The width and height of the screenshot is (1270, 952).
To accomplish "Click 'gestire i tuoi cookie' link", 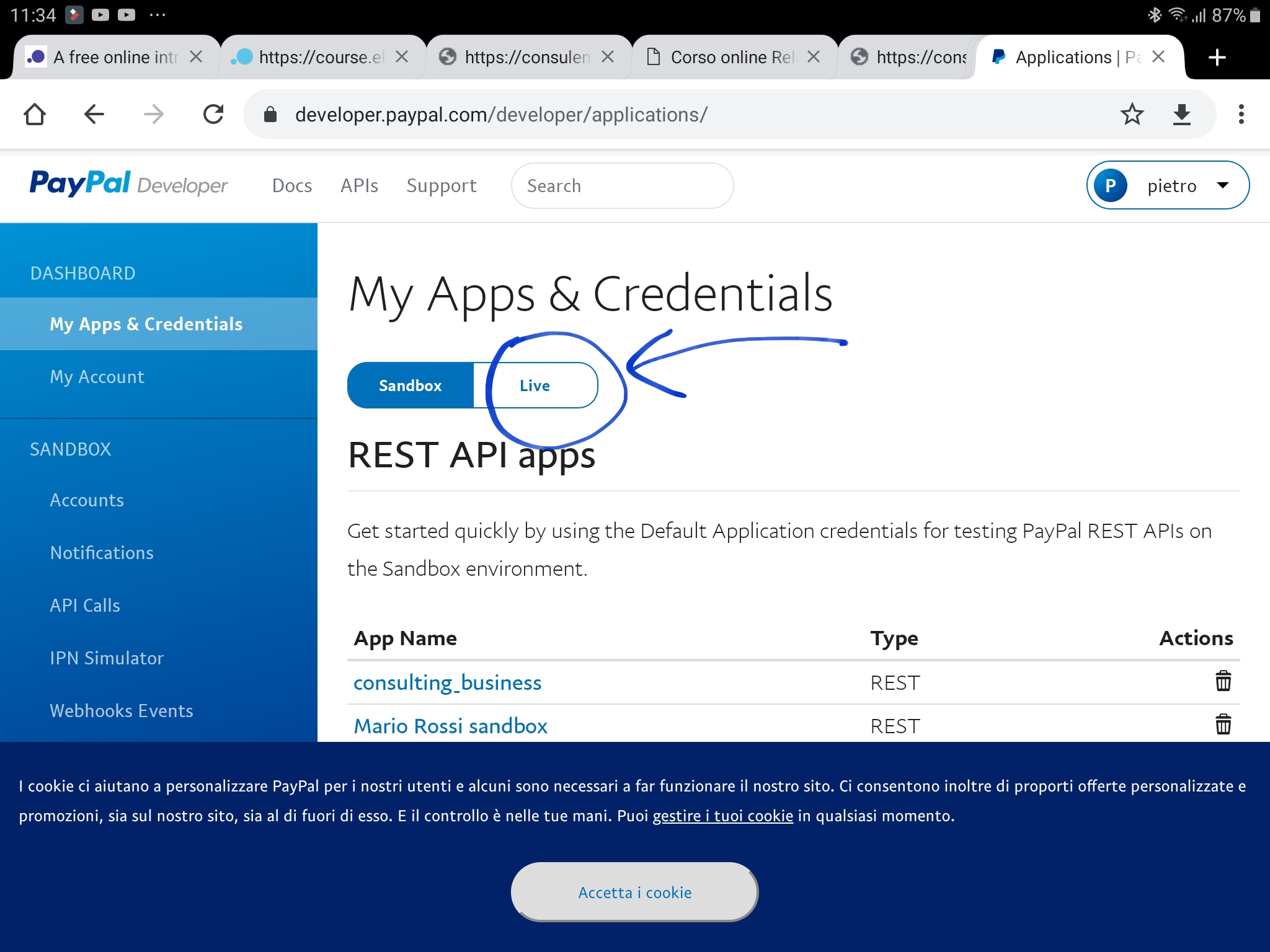I will pyautogui.click(x=722, y=816).
